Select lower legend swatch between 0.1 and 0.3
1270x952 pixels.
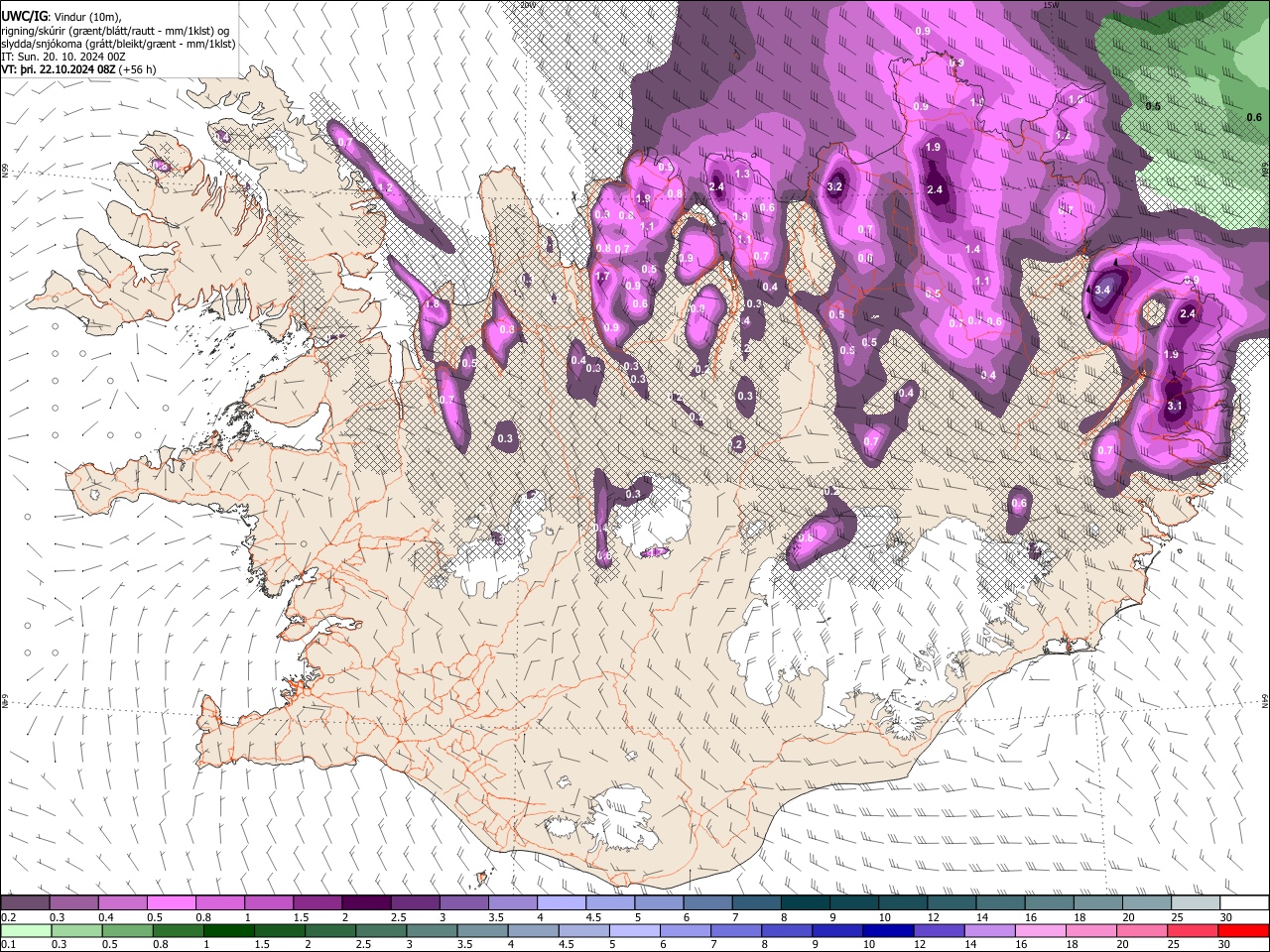26,930
